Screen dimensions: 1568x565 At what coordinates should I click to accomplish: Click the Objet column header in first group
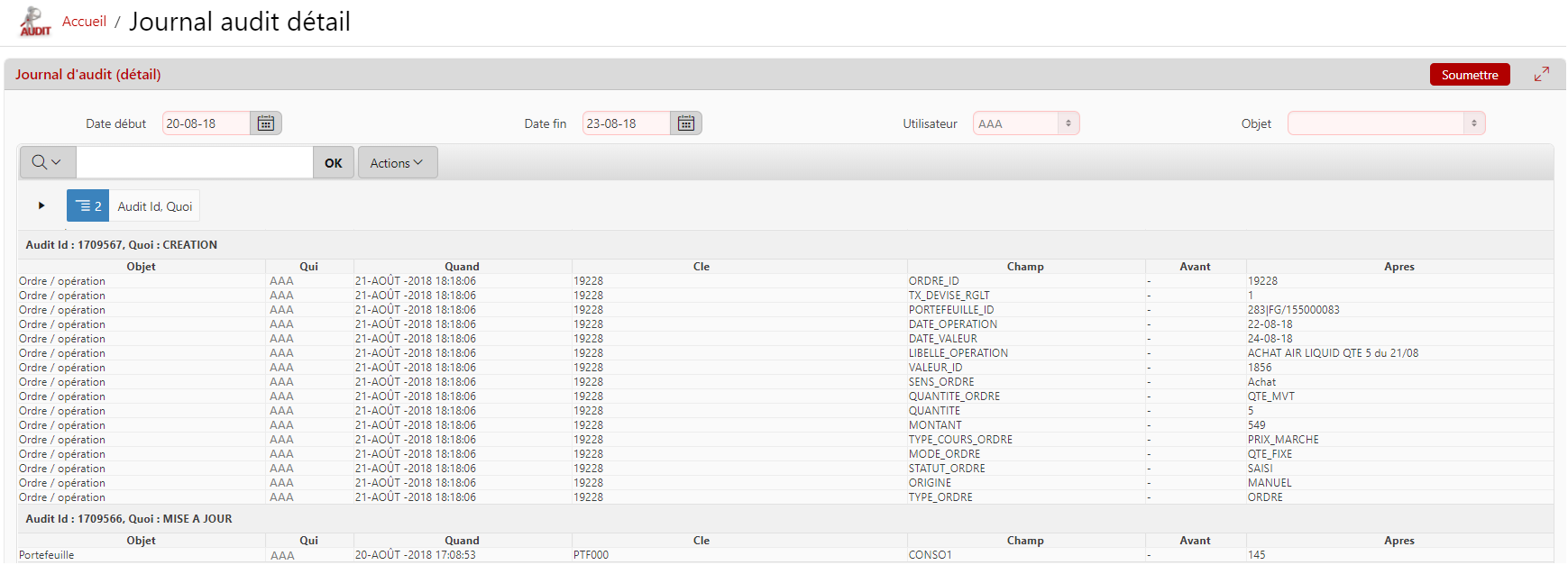[x=141, y=267]
